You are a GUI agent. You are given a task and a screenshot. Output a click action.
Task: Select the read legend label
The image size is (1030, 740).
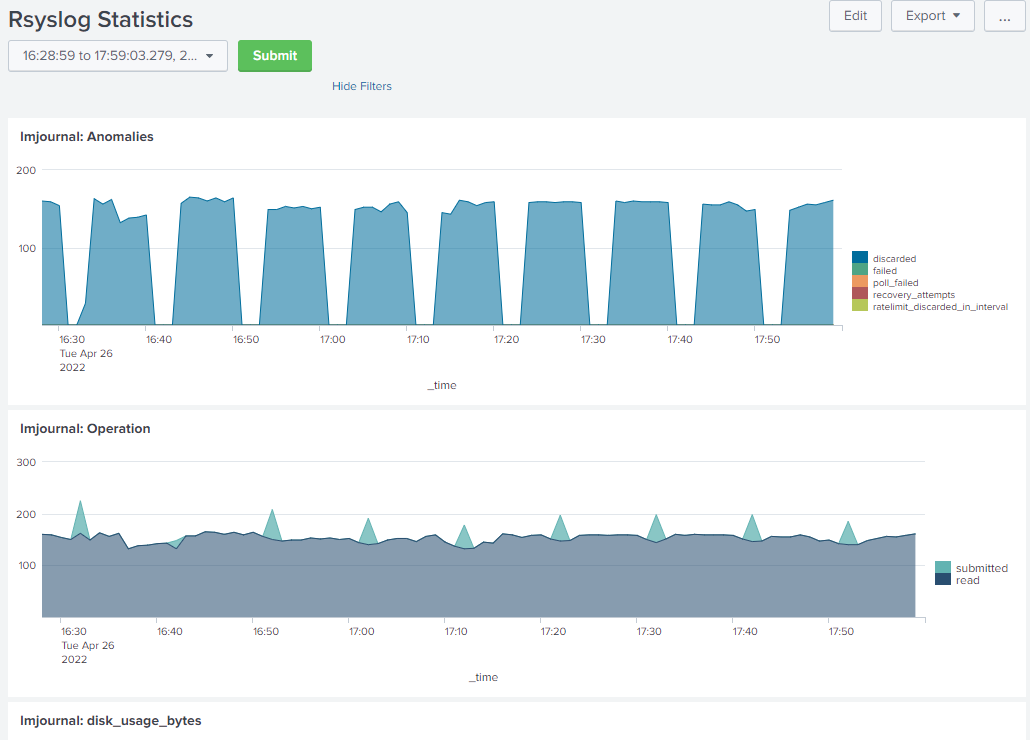click(x=968, y=580)
